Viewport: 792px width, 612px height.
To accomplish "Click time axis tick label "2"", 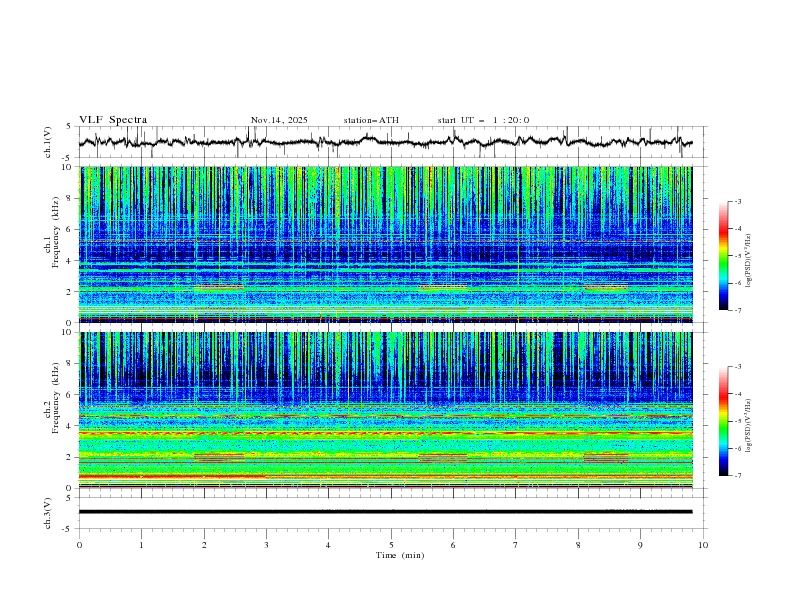I will click(204, 545).
